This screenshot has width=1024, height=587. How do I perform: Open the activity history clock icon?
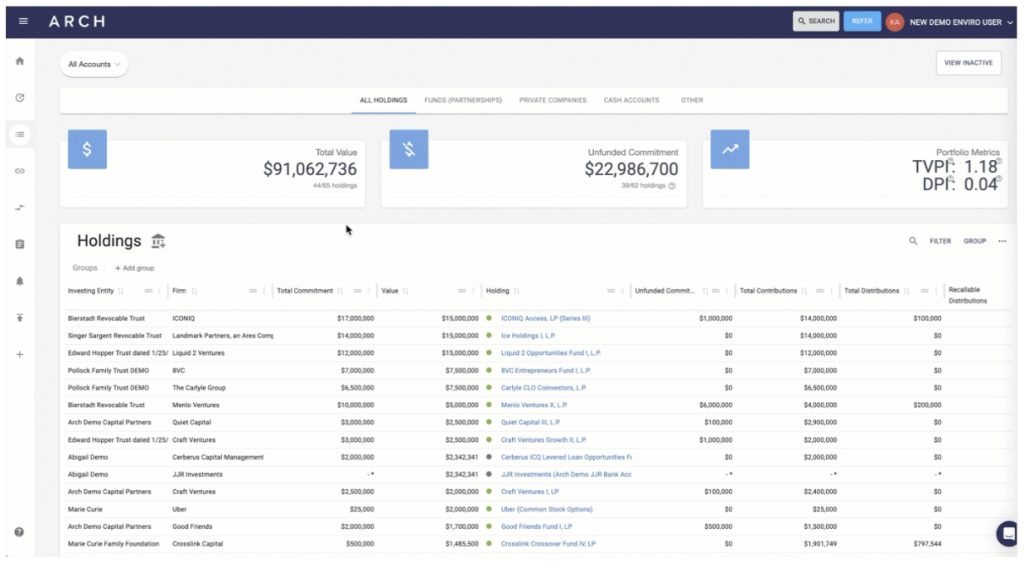point(20,97)
